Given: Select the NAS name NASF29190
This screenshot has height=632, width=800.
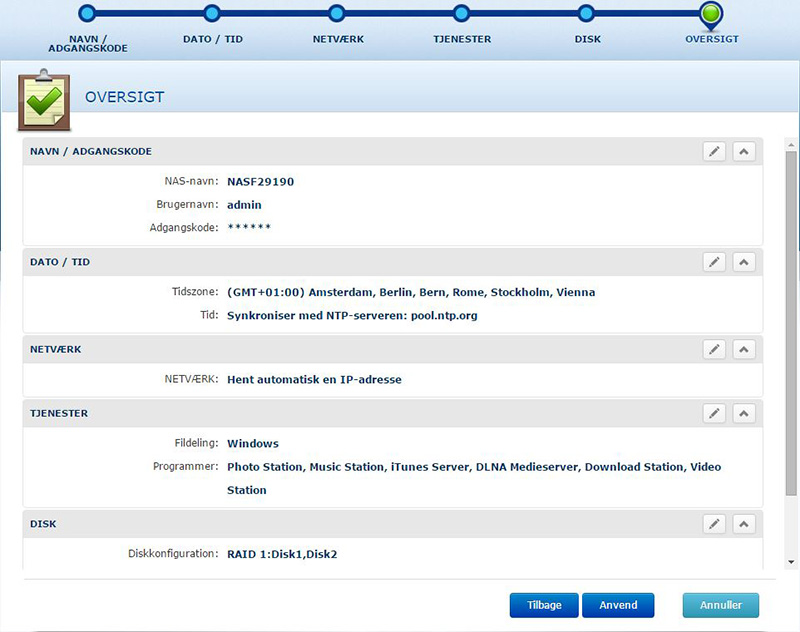Looking at the screenshot, I should pyautogui.click(x=260, y=182).
